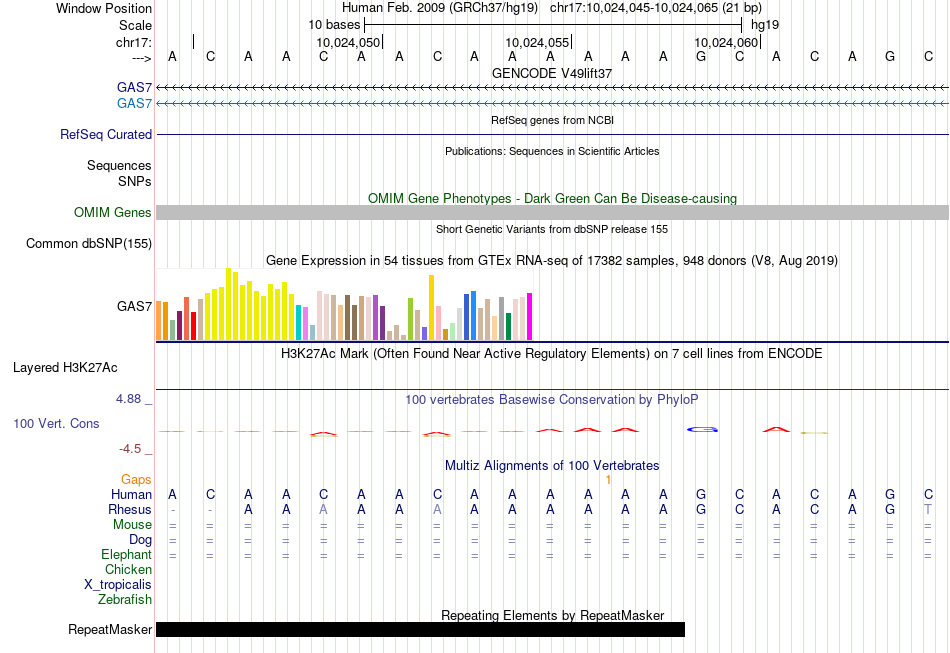
Task: Click the 'Dog' alignment row label
Action: 140,540
